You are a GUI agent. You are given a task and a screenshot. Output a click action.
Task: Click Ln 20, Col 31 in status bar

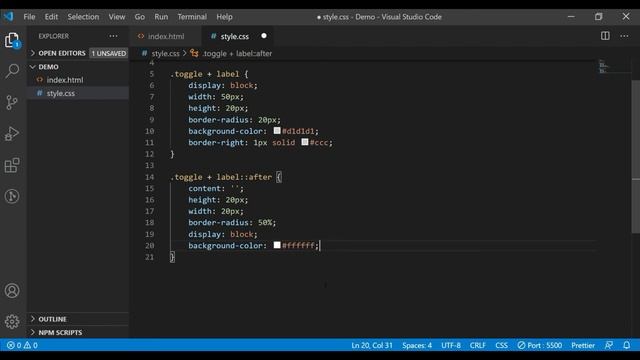[371, 345]
